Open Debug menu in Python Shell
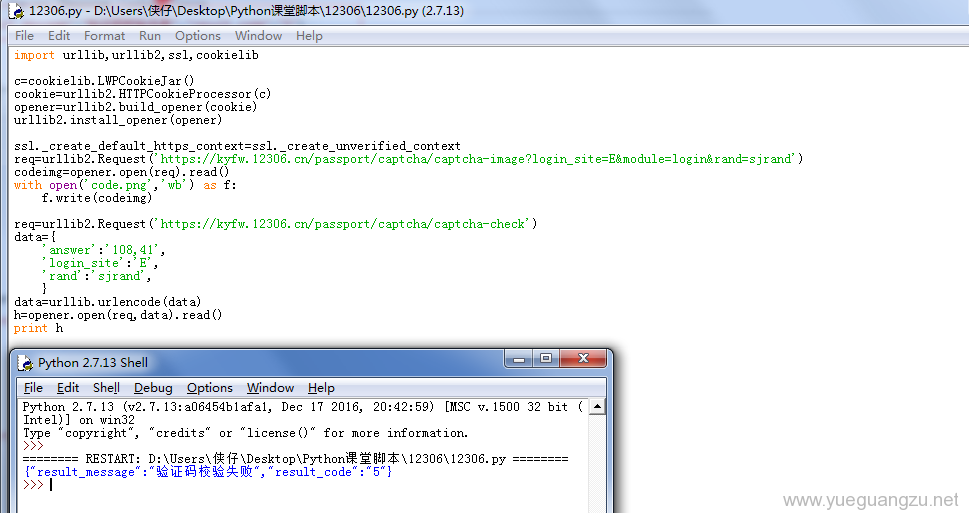The image size is (969, 513). 153,388
